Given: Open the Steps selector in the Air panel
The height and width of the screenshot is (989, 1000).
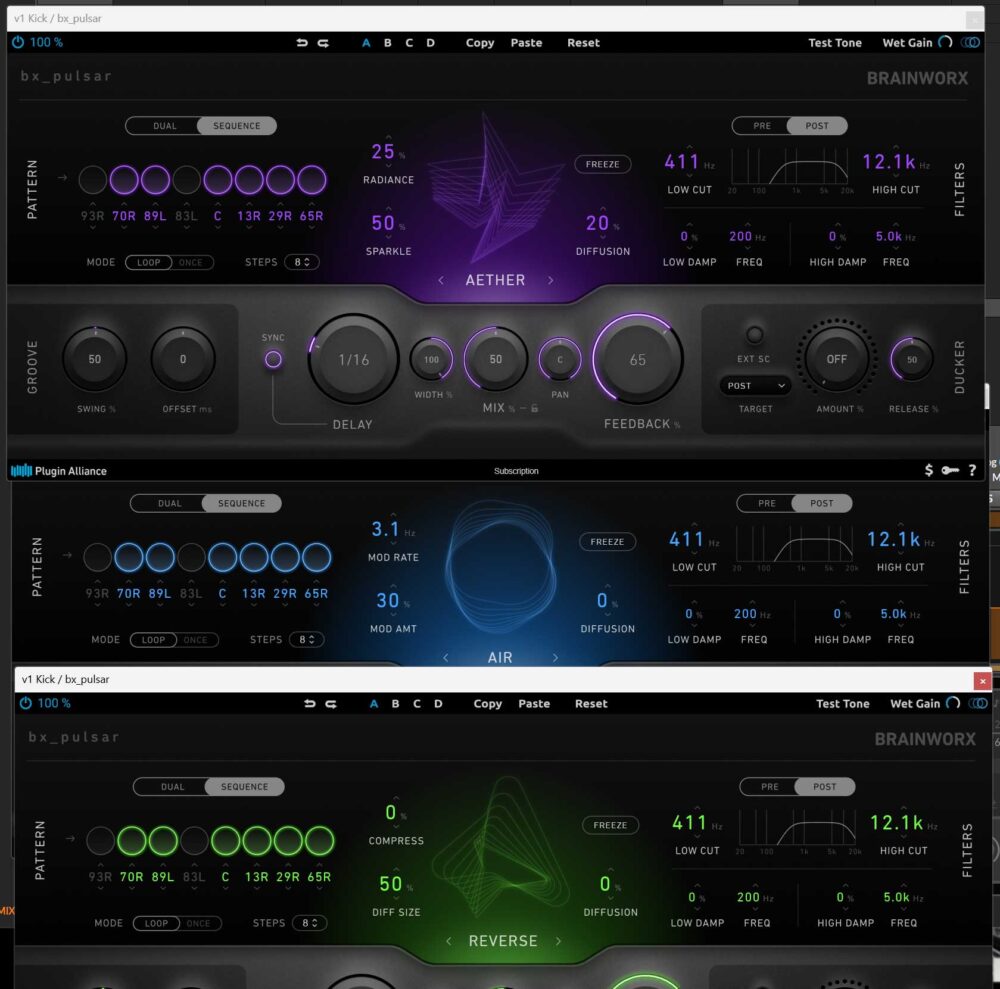Looking at the screenshot, I should pyautogui.click(x=307, y=640).
